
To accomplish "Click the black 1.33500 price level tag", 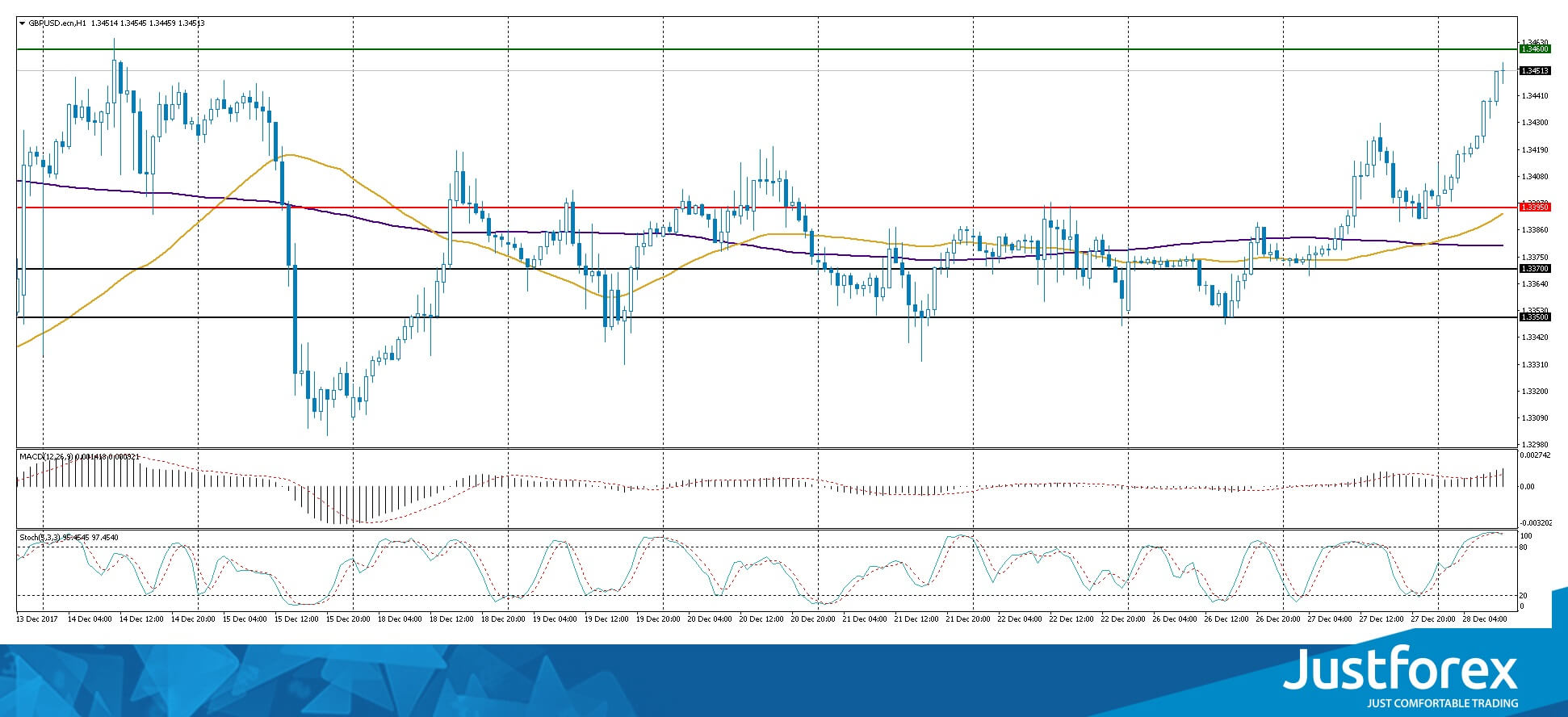I will pyautogui.click(x=1535, y=317).
